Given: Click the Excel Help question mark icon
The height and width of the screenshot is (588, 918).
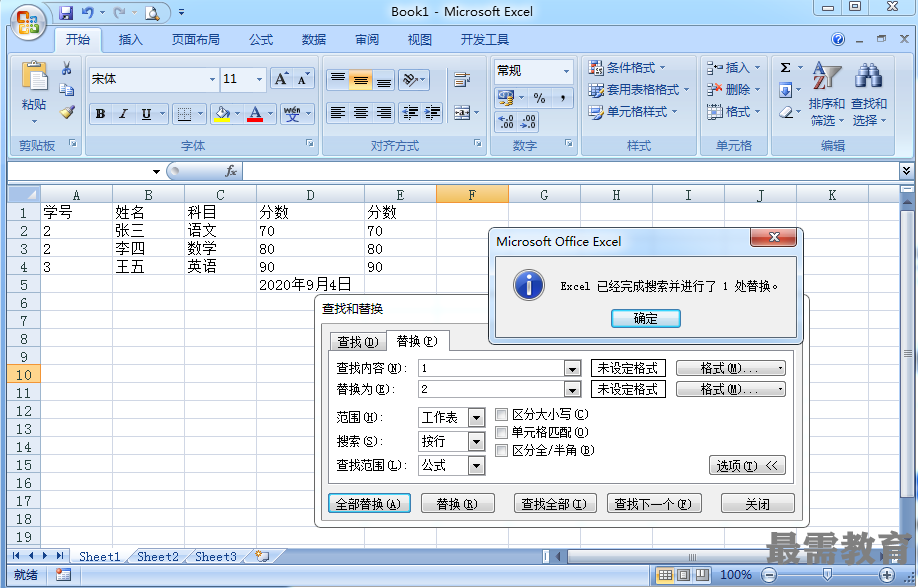Looking at the screenshot, I should tap(838, 39).
